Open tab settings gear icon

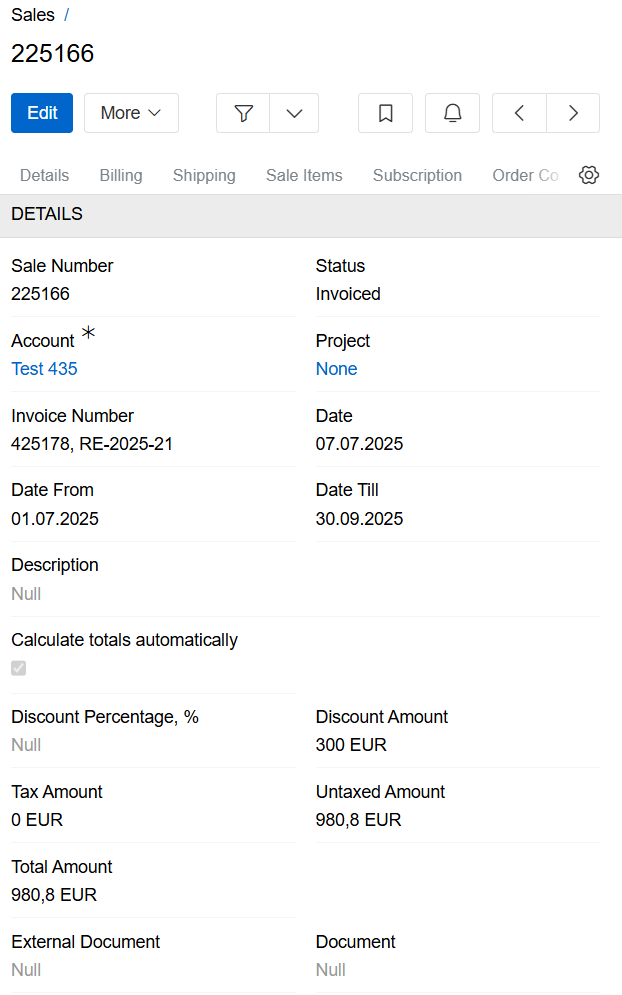589,175
